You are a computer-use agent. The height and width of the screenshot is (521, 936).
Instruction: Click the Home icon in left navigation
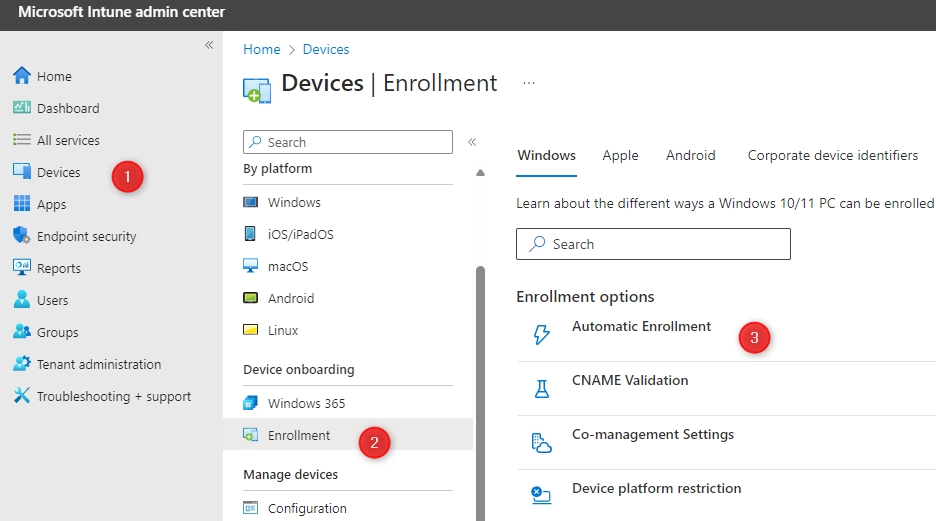tap(22, 76)
